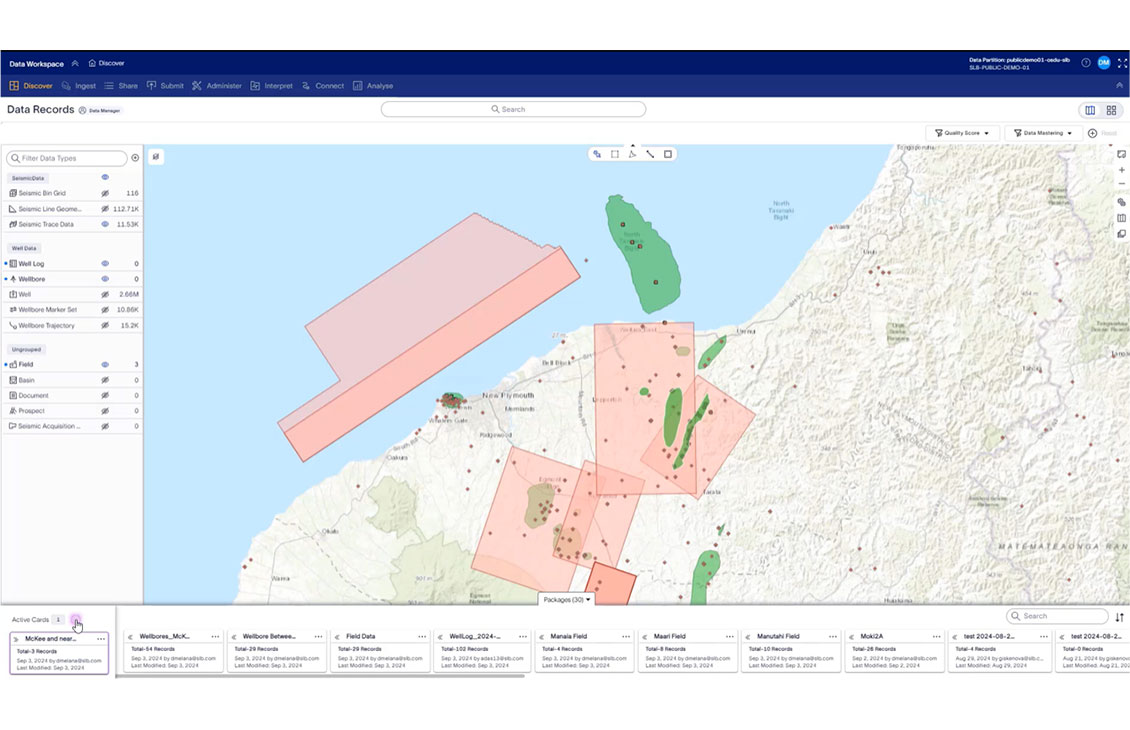Hide the Seismic Trace Data layer
1130x730 pixels.
click(x=105, y=224)
